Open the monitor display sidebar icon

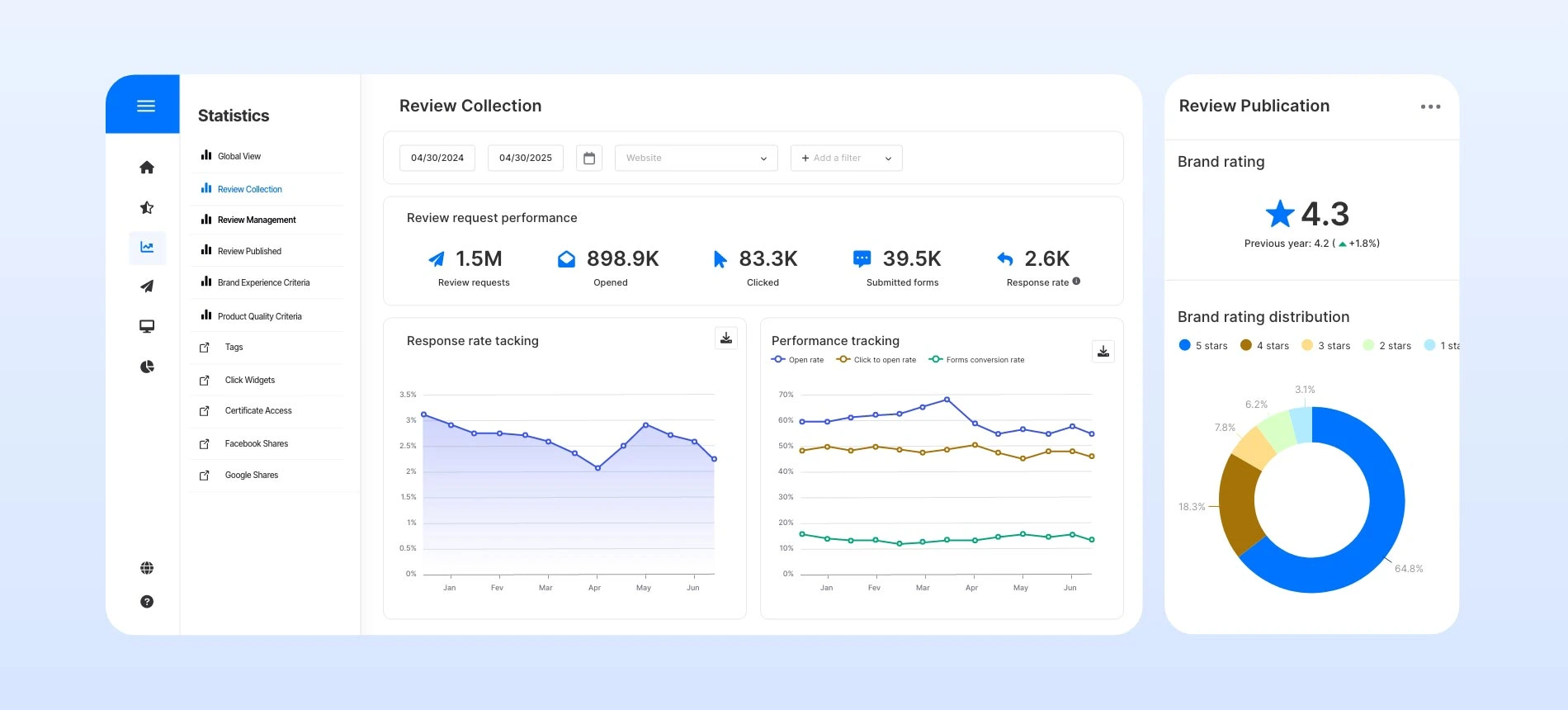147,326
